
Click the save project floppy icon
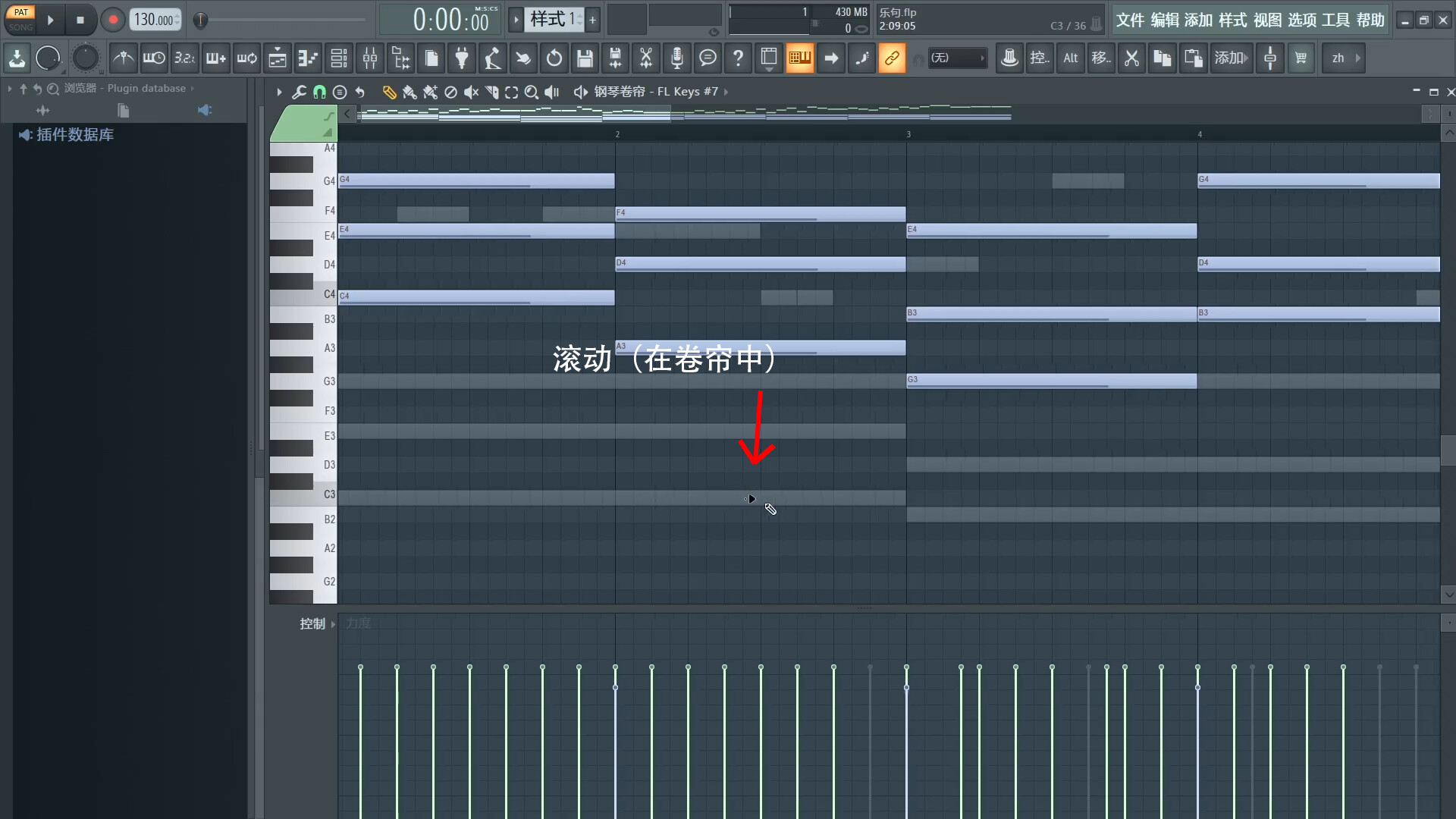584,58
